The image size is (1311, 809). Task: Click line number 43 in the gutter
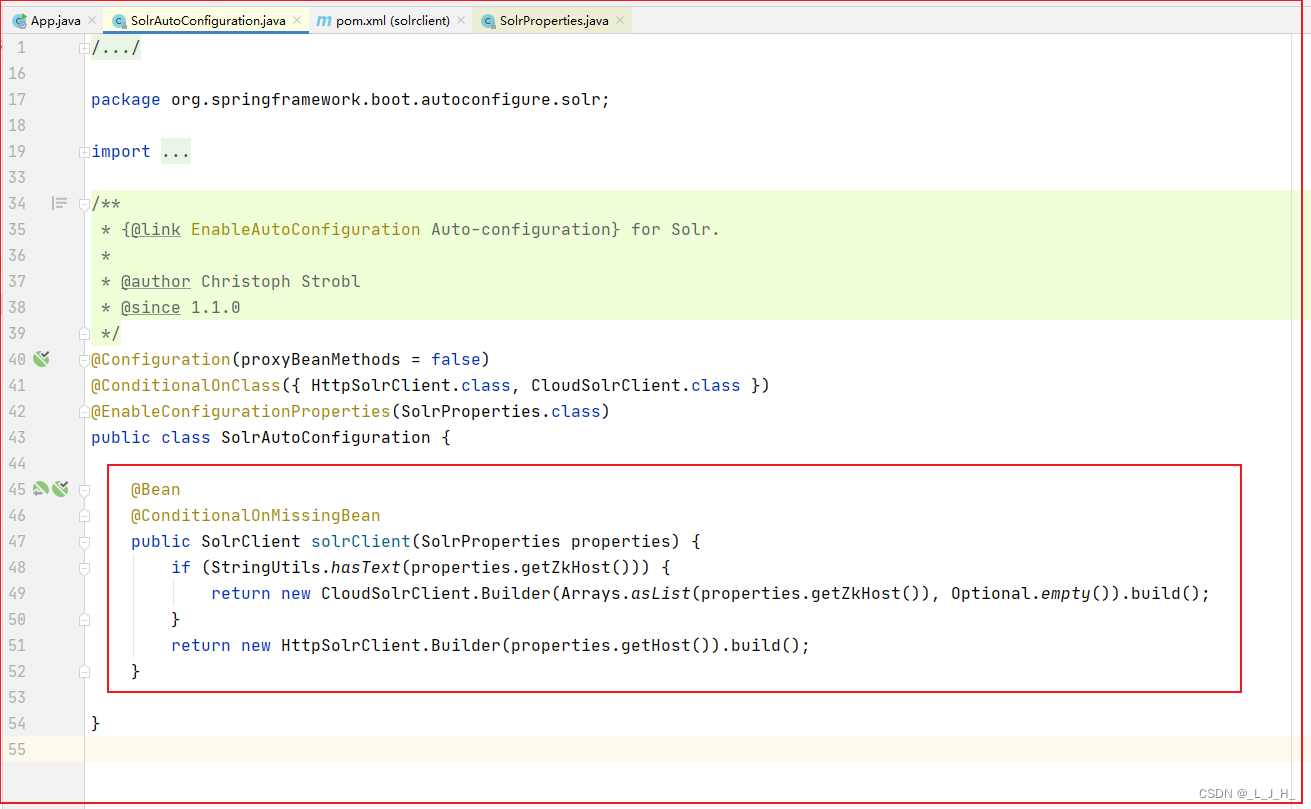tap(16, 437)
